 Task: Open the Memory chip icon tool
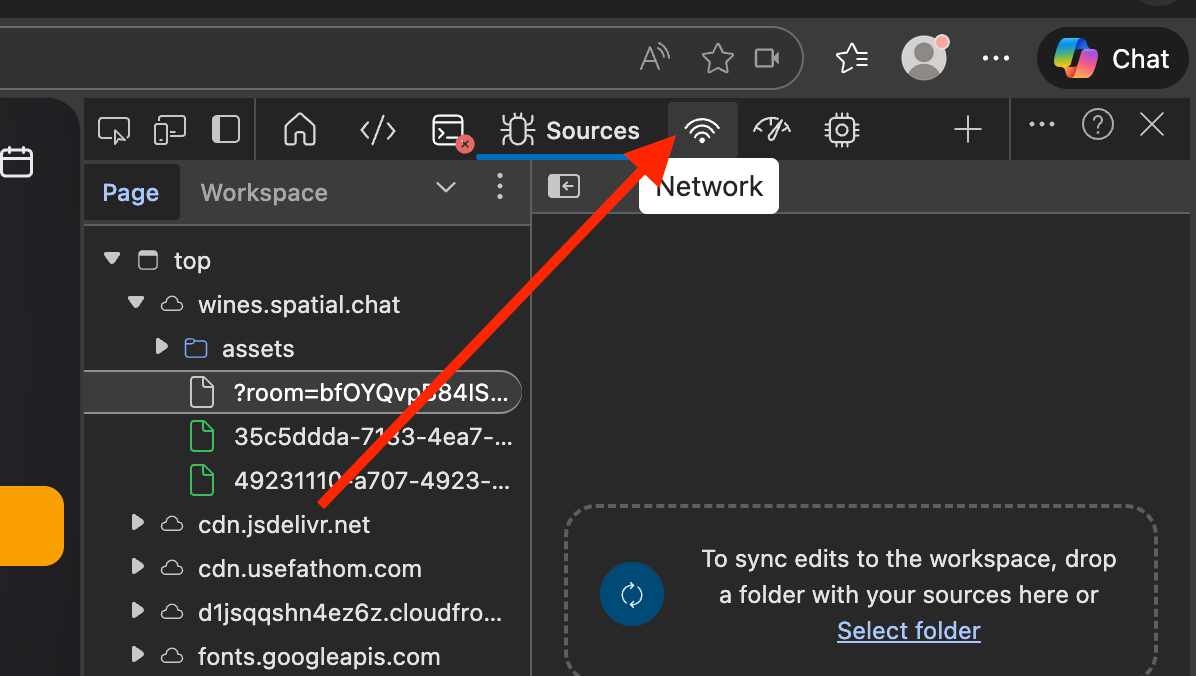pos(841,130)
